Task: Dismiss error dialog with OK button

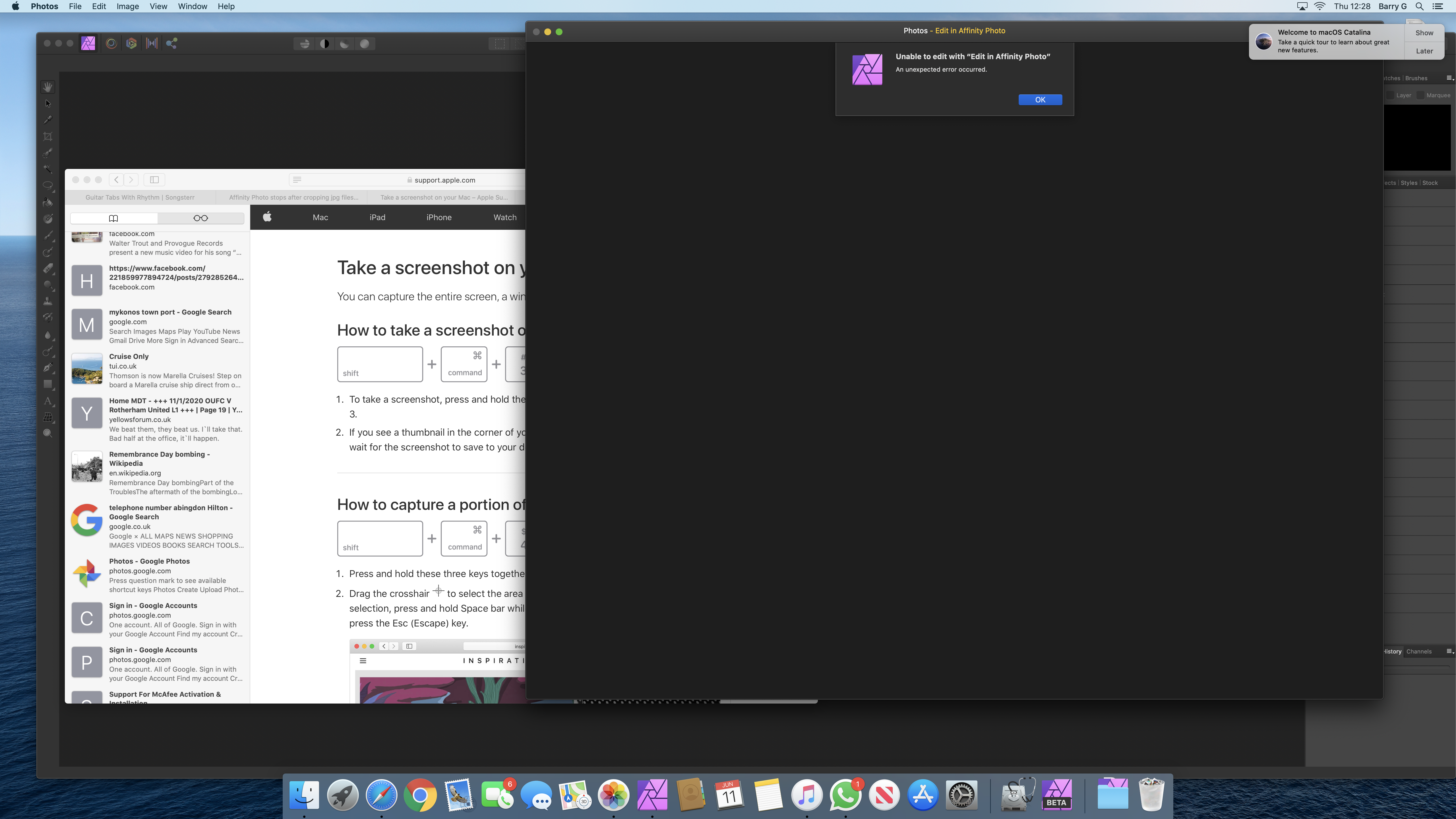Action: click(1040, 100)
